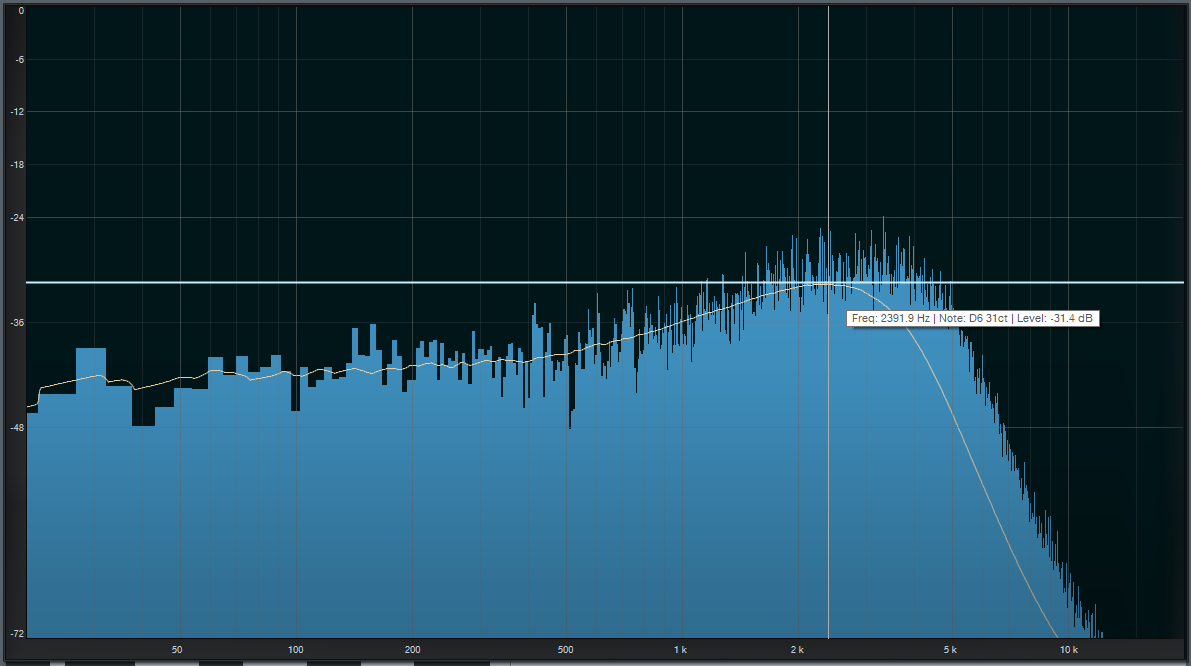Click the "-36" dB axis label
1191x666 pixels.
(17, 323)
